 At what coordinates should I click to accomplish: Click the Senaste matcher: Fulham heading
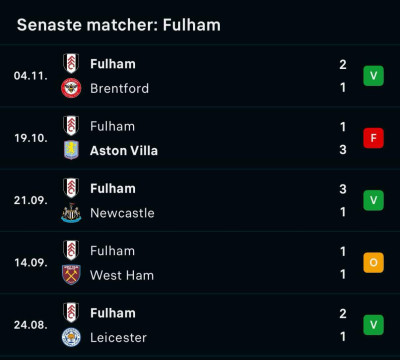tap(119, 25)
